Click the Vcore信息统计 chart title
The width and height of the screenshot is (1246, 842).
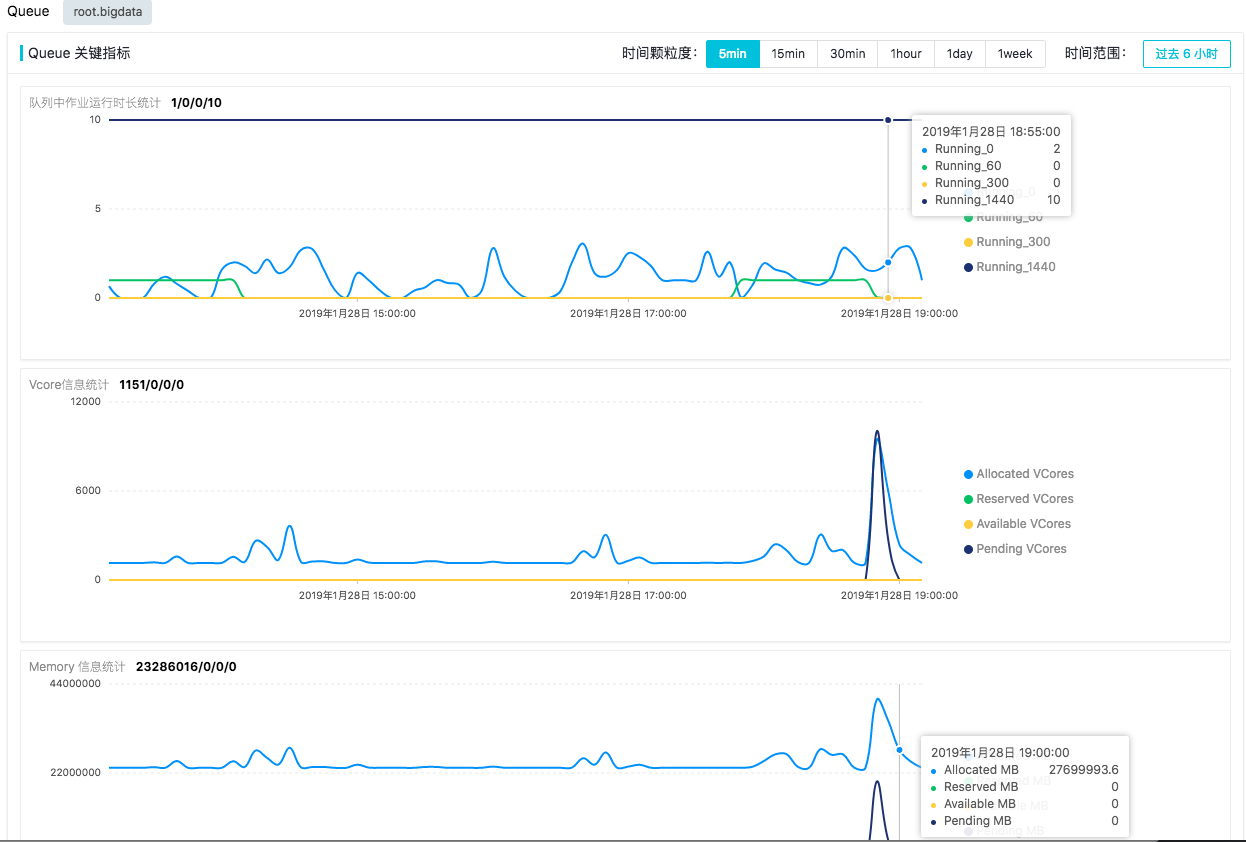[69, 385]
